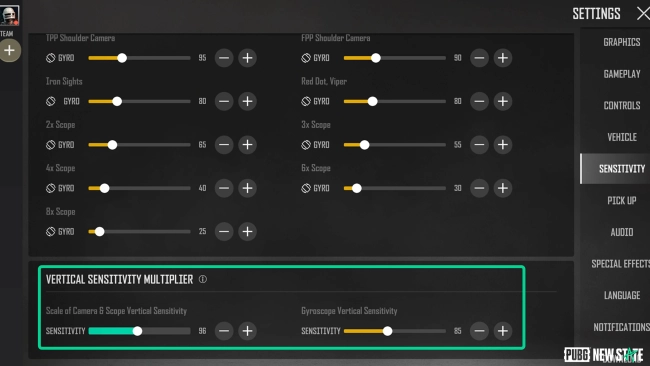Screen dimensions: 650x366
Task: Click the value 55 for 3x Scope
Action: pyautogui.click(x=458, y=145)
